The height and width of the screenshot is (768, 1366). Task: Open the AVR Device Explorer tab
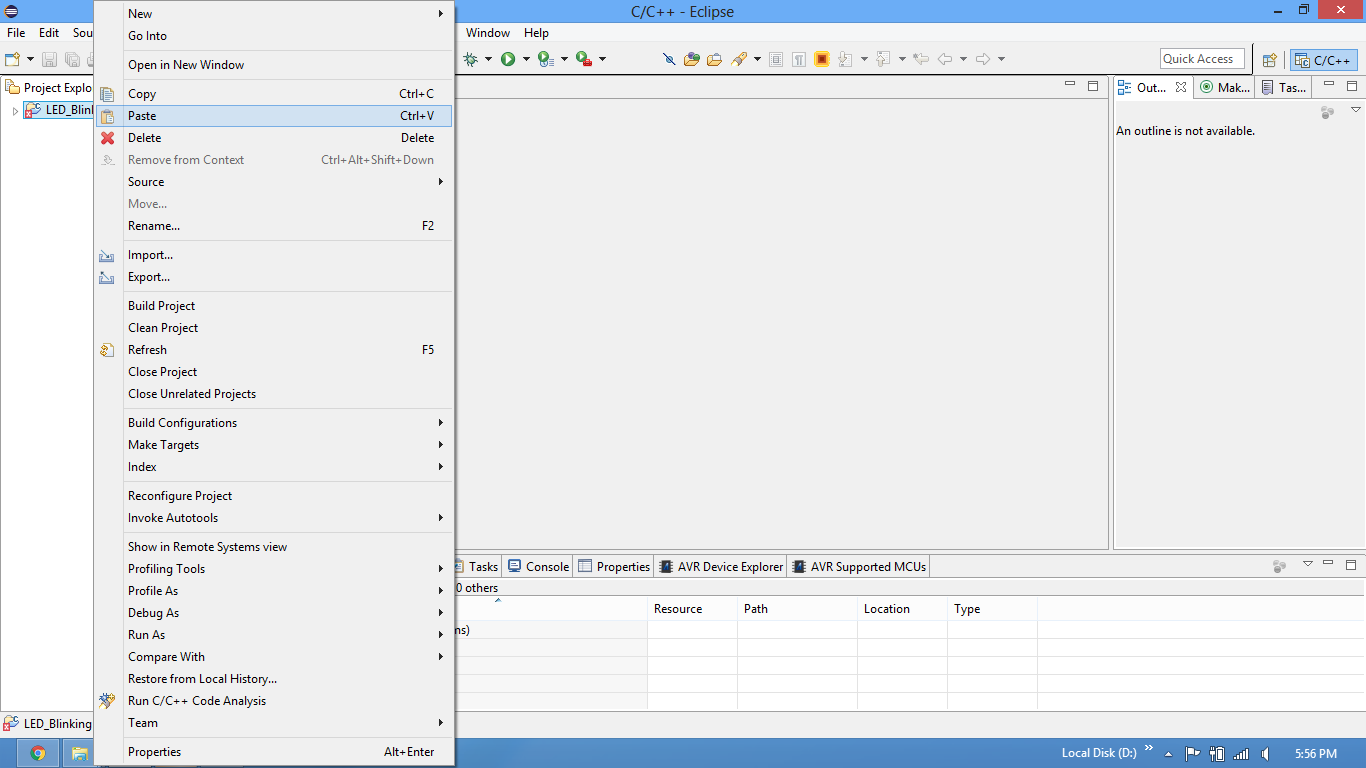(x=721, y=566)
